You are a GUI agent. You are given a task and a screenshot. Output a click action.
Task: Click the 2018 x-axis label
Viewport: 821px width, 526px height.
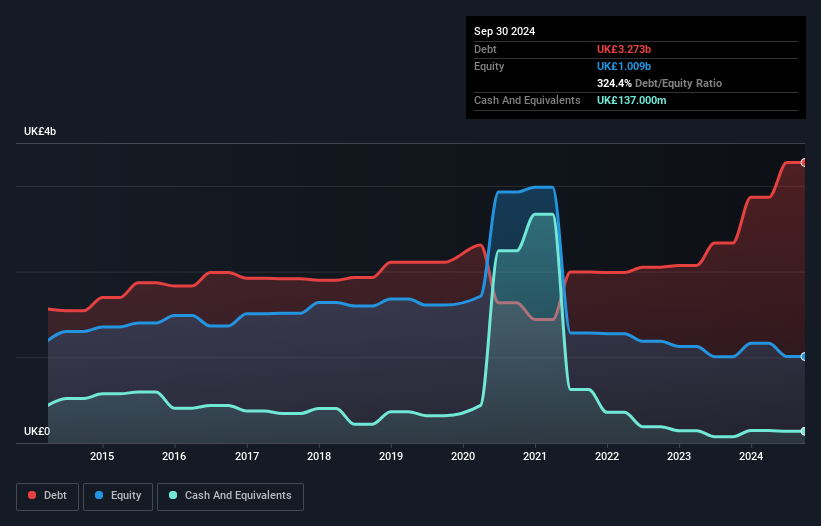point(319,456)
